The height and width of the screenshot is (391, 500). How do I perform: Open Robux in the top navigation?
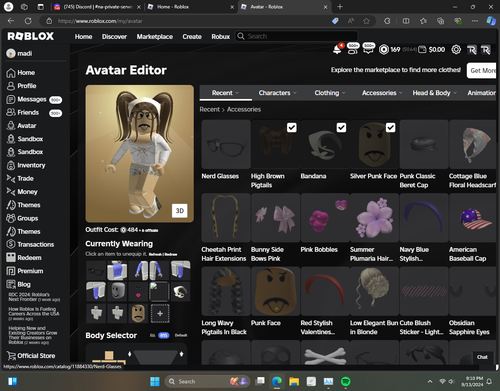[x=220, y=37]
